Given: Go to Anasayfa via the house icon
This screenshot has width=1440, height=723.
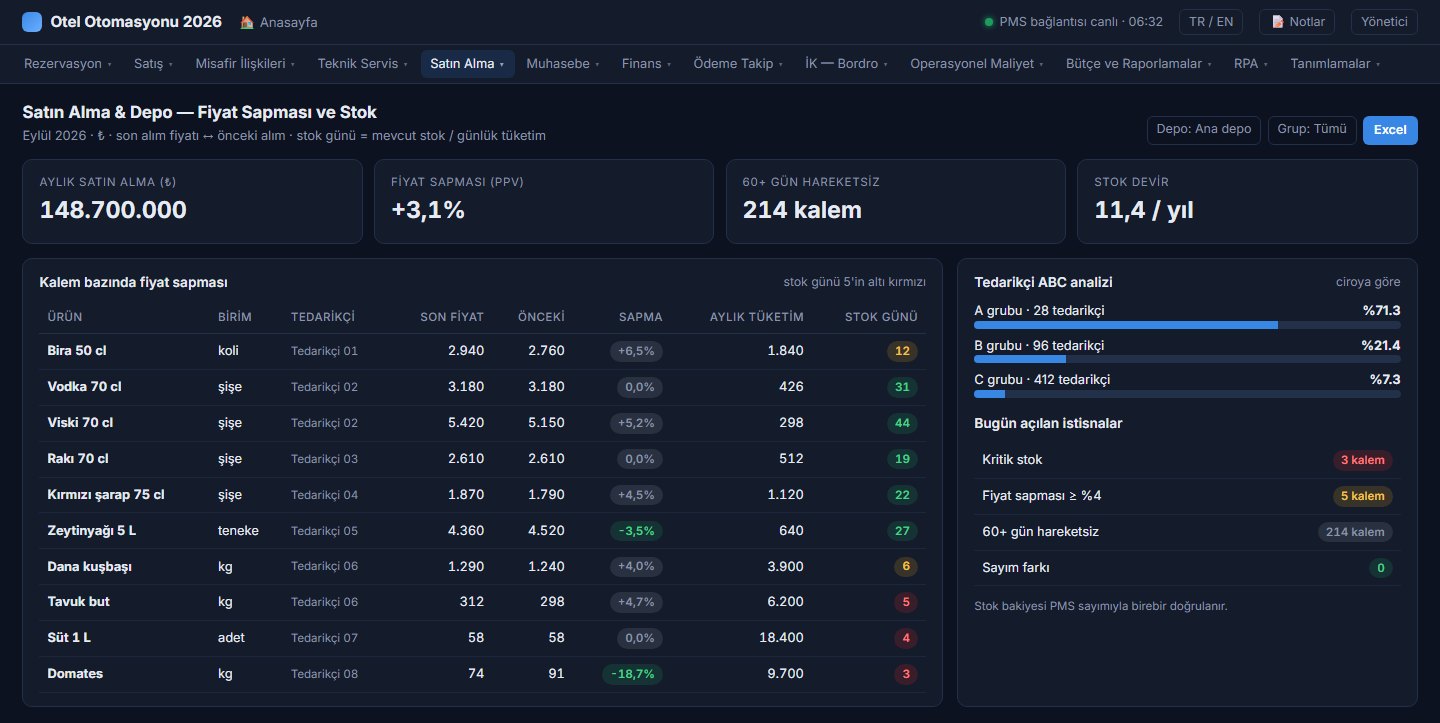Looking at the screenshot, I should (247, 22).
